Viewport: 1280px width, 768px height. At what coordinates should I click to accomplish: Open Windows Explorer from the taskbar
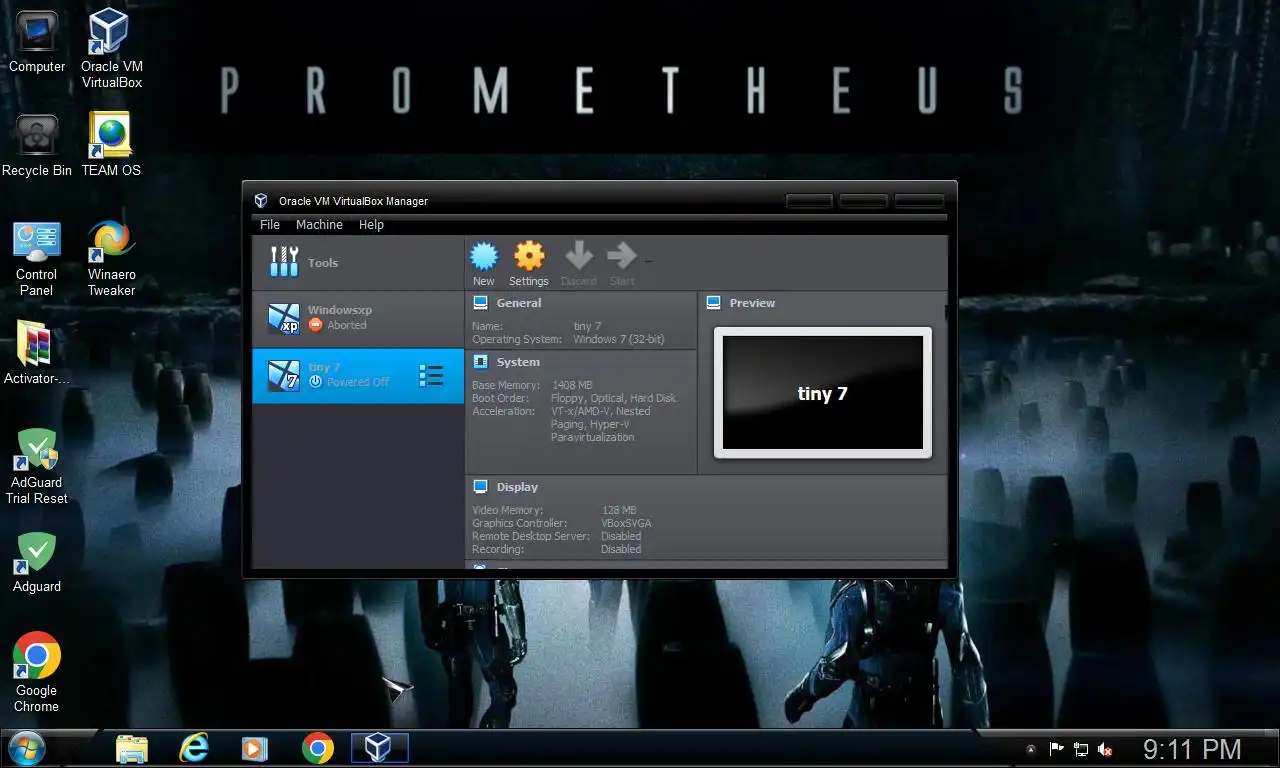(132, 748)
